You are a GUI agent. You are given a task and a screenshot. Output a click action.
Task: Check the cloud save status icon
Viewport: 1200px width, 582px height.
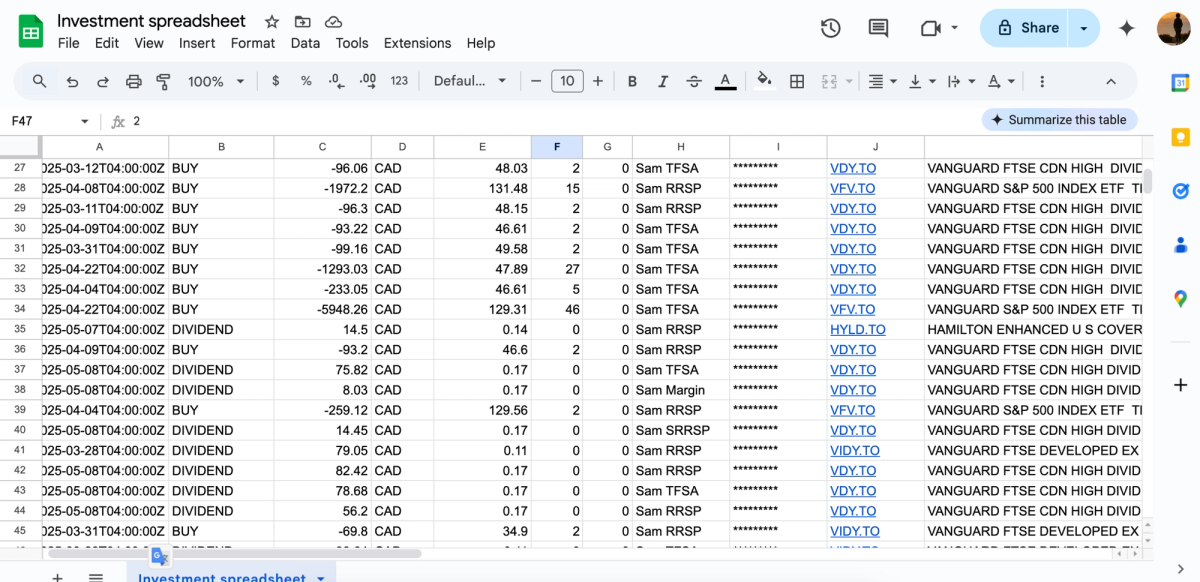334,22
